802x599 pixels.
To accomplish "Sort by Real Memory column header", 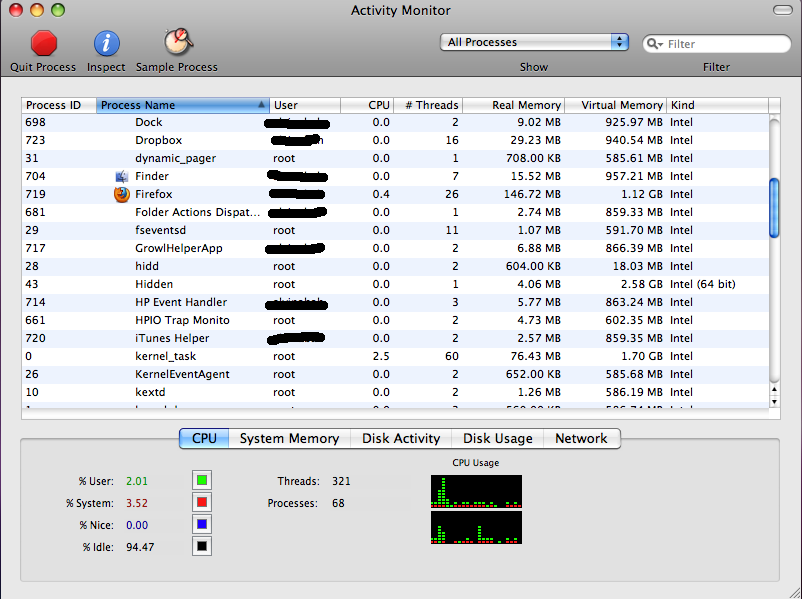I will [513, 105].
